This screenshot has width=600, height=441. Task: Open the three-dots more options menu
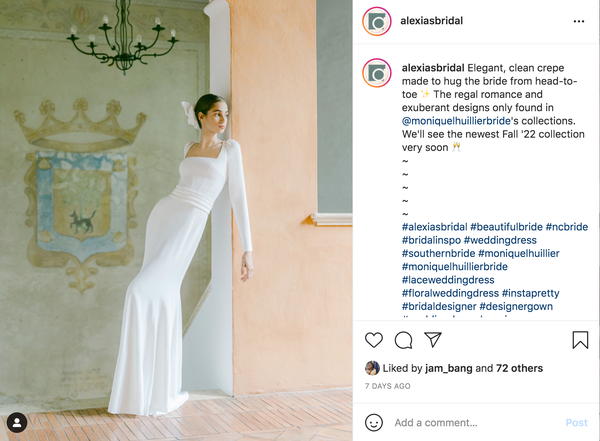point(579,21)
